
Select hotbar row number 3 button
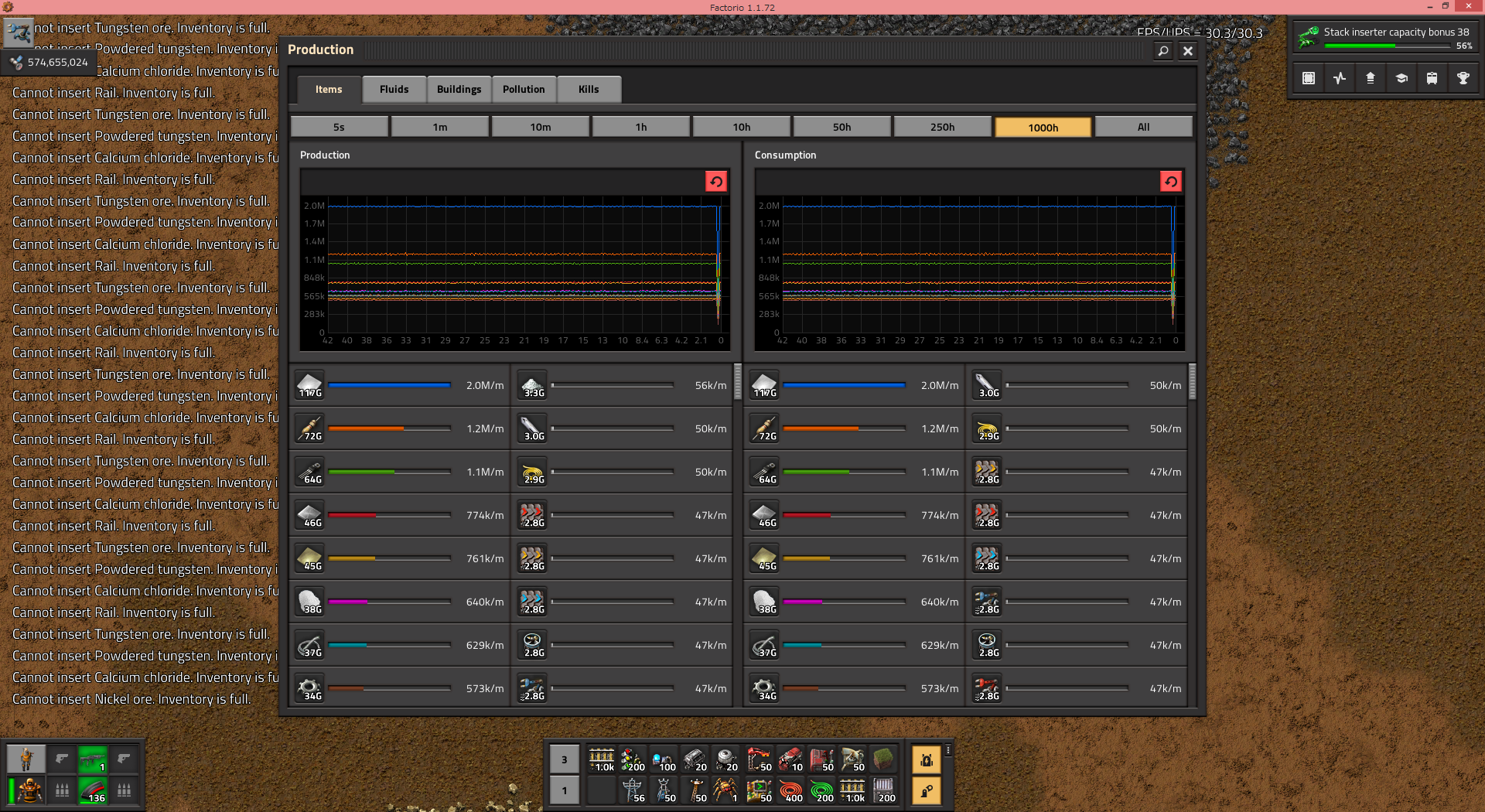pos(564,759)
